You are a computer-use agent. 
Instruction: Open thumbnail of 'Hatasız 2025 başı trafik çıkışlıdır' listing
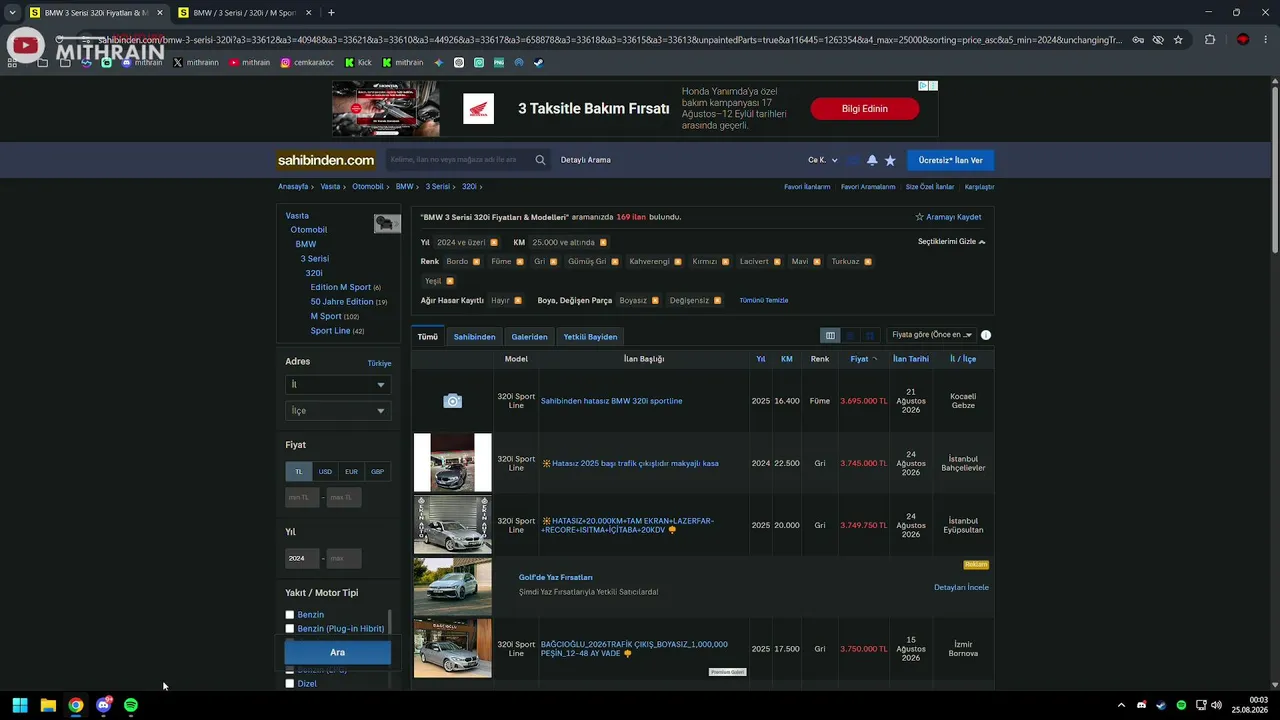pos(453,463)
